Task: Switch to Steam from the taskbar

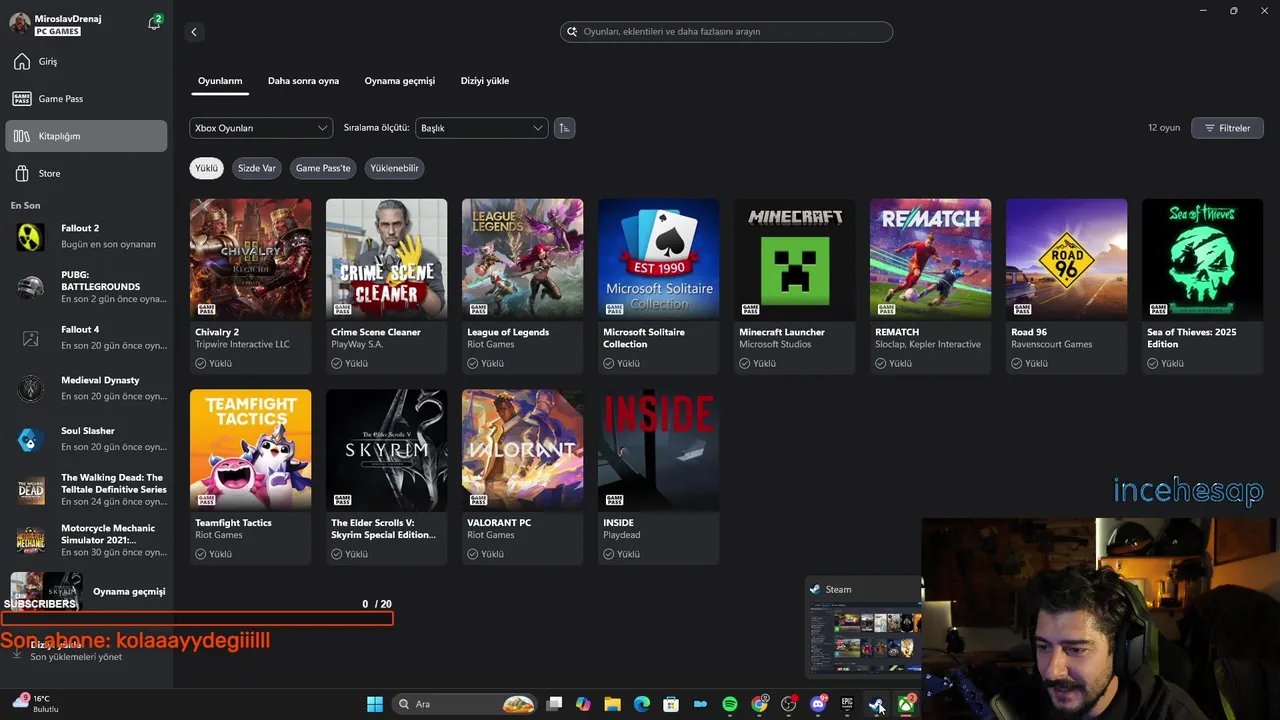Action: 877,704
